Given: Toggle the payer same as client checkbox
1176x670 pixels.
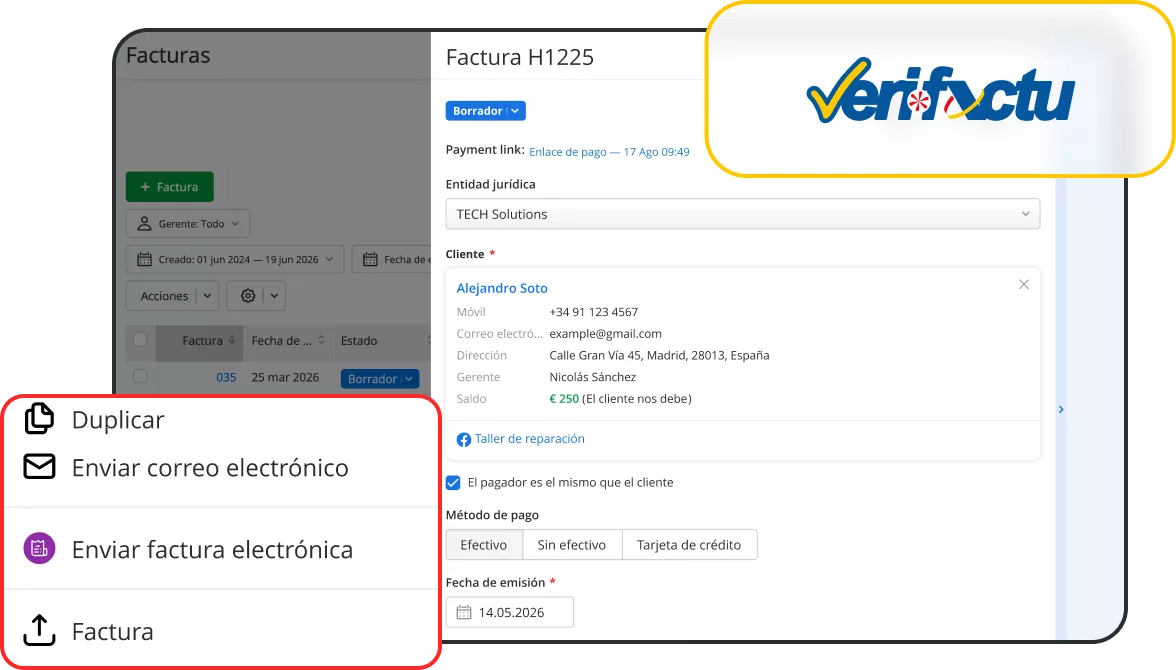Looking at the screenshot, I should click(453, 482).
